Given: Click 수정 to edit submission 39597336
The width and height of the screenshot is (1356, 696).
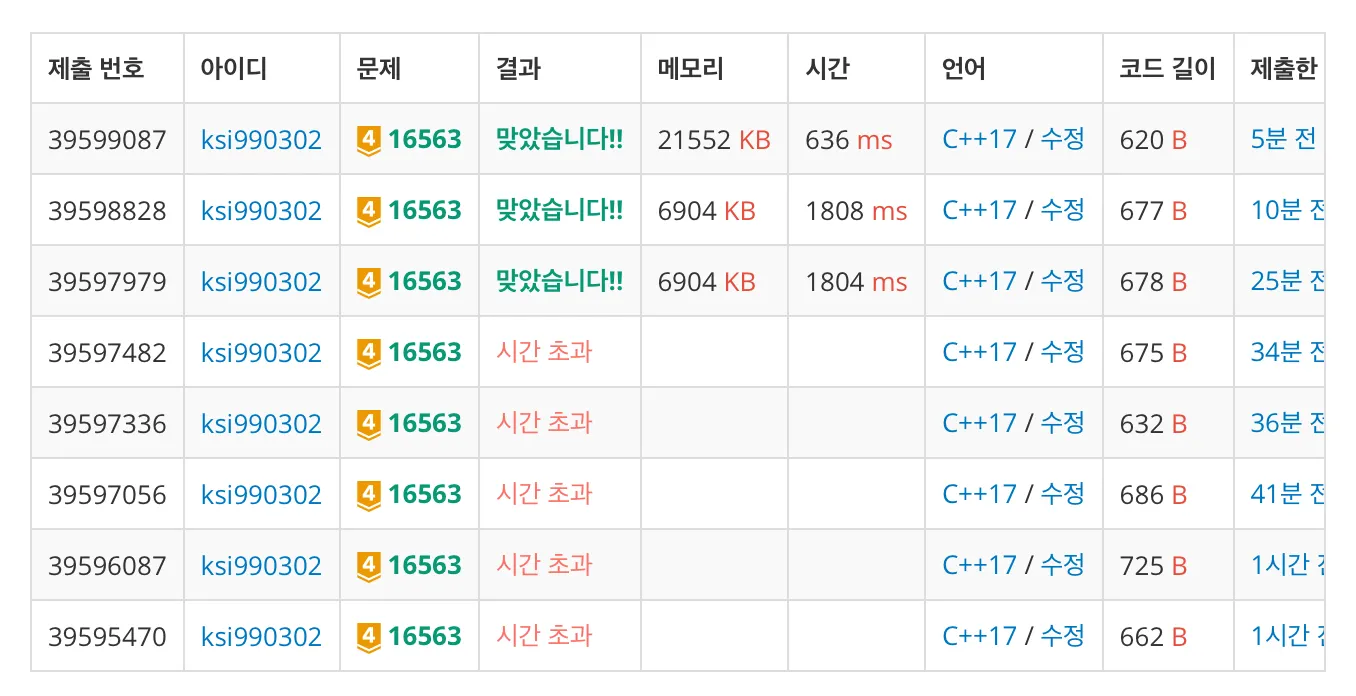Looking at the screenshot, I should pos(1062,424).
